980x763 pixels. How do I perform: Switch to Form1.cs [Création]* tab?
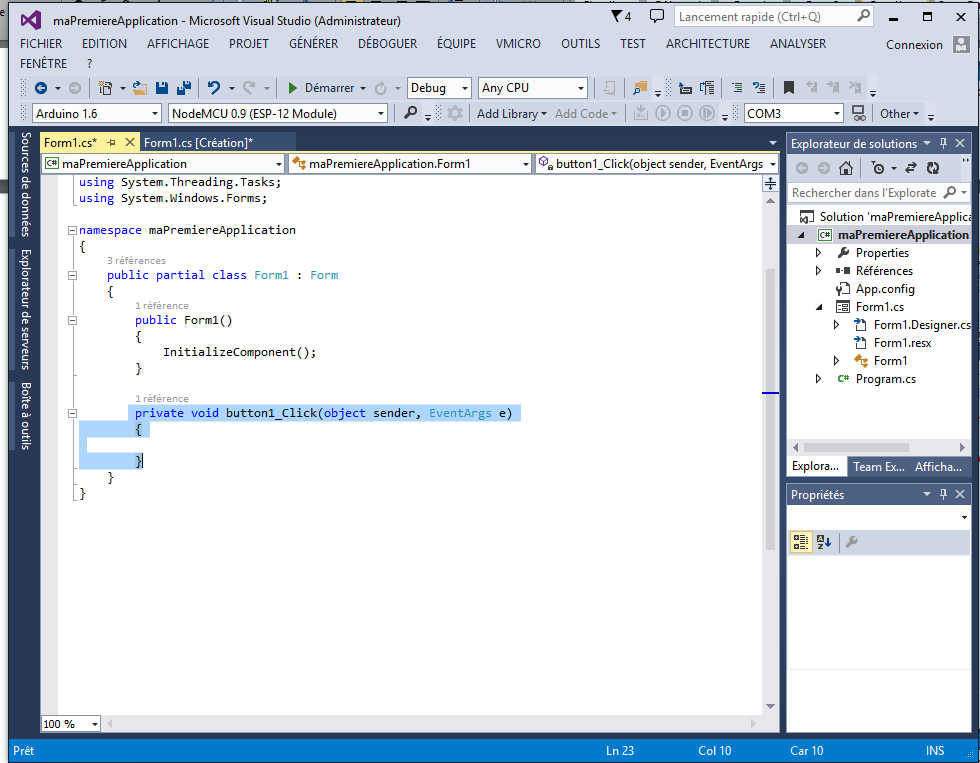click(x=199, y=142)
